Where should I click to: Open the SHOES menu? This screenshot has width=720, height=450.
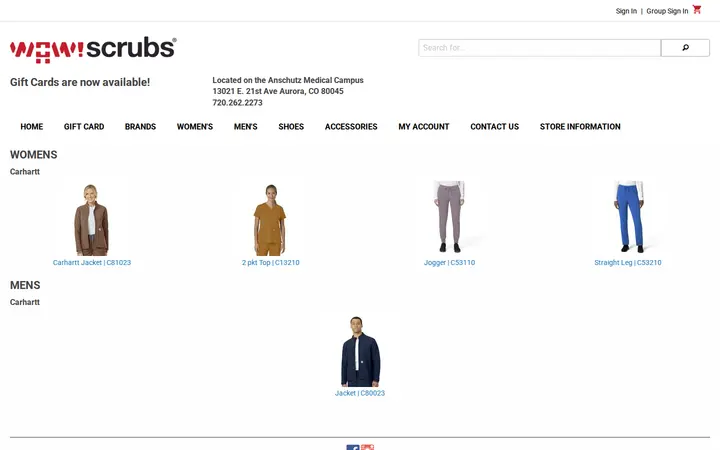[291, 127]
